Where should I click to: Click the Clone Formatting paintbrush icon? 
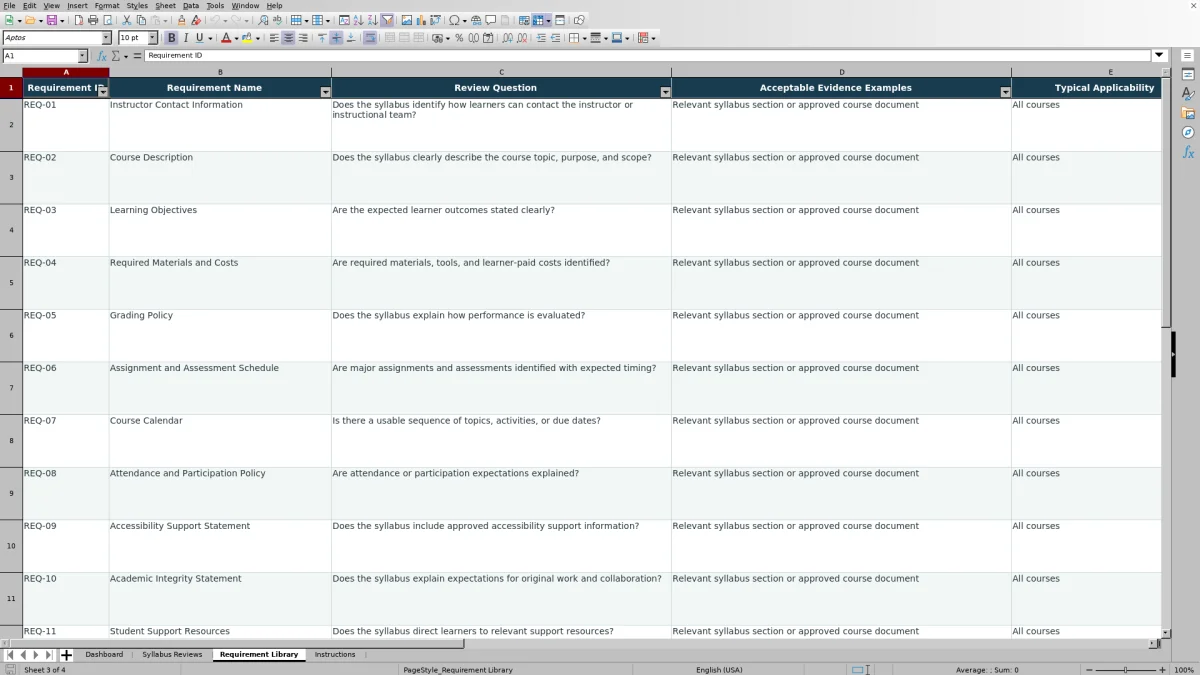point(181,20)
